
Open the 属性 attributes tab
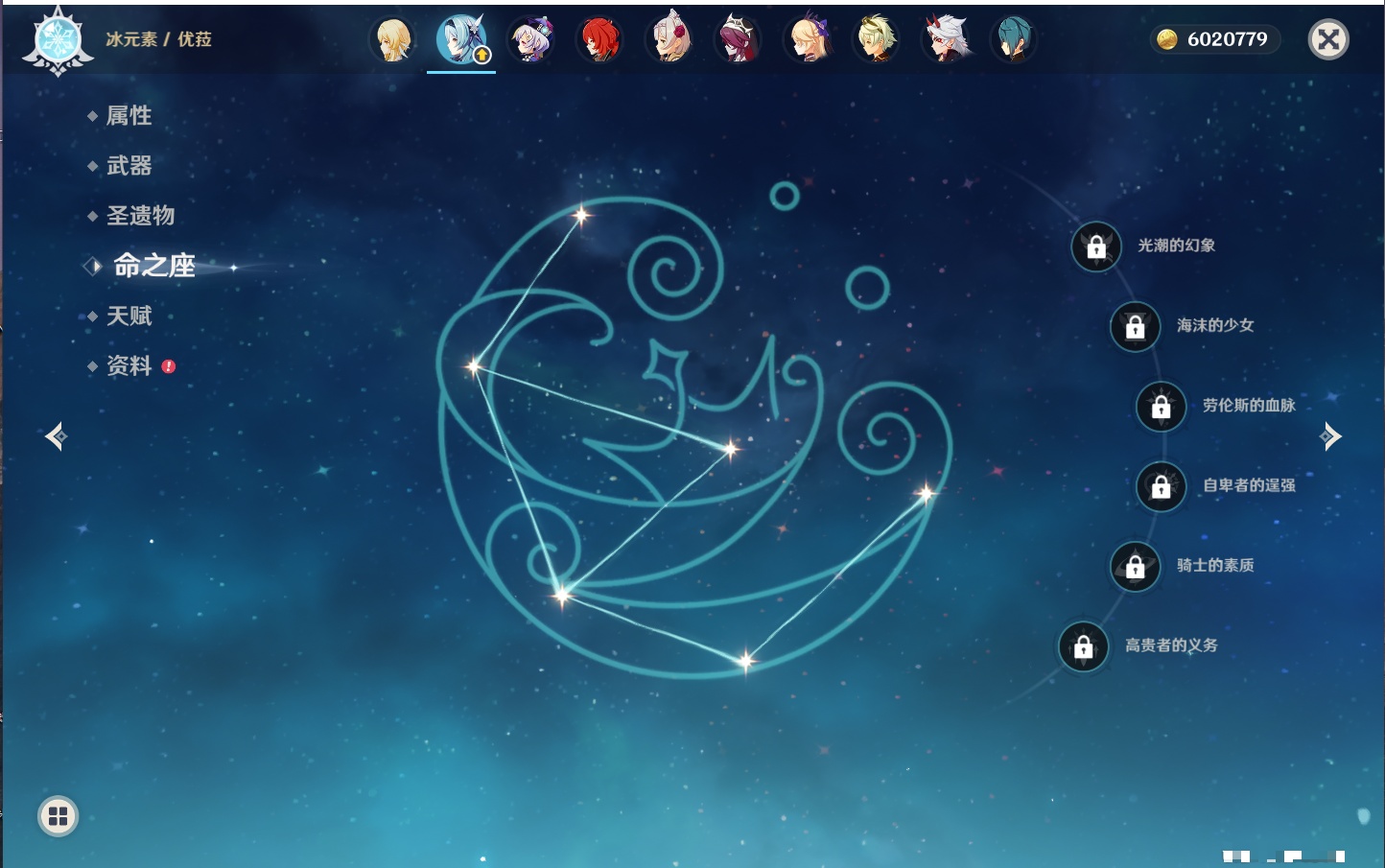(x=129, y=116)
